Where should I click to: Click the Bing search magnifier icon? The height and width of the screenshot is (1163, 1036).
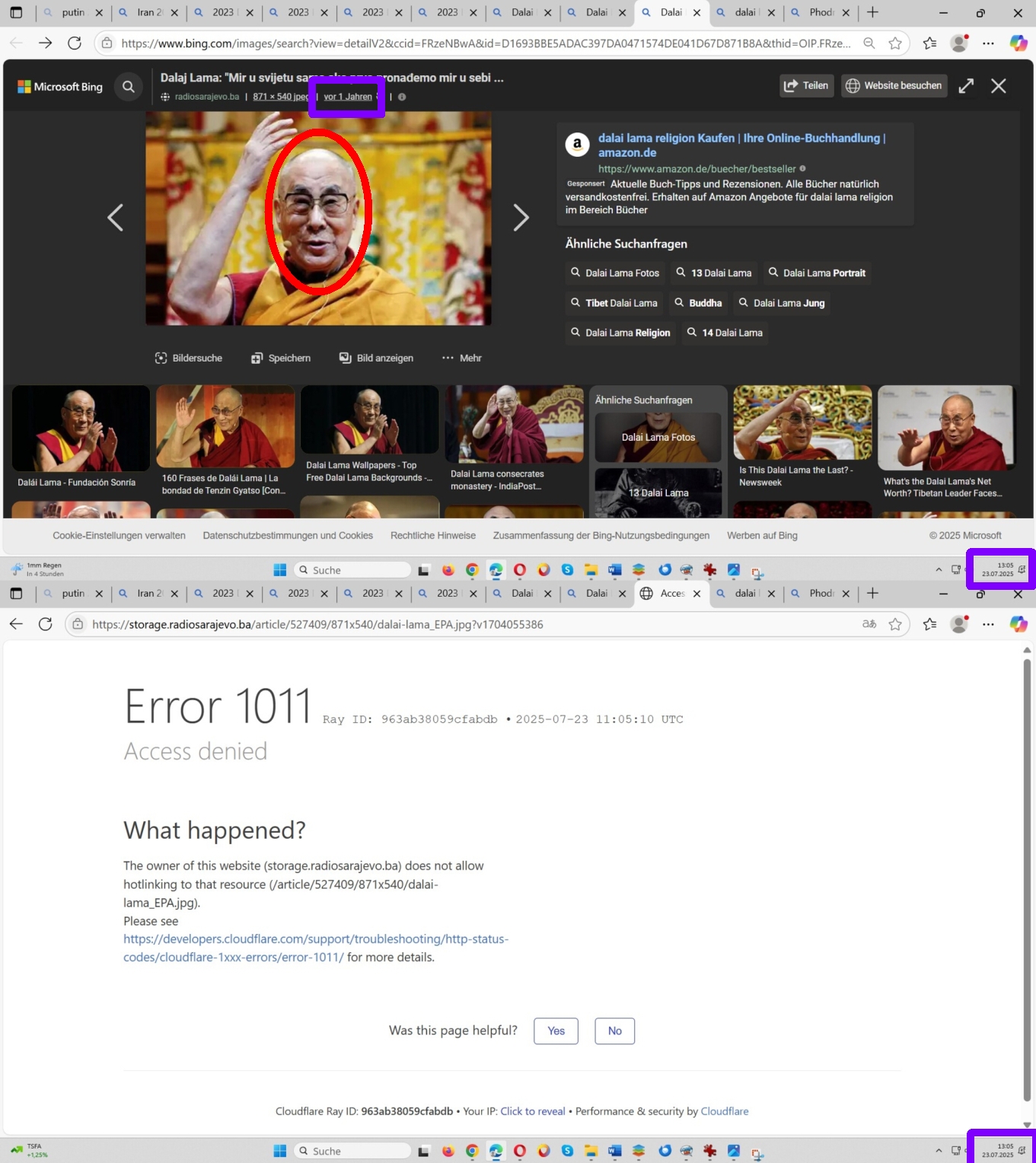pos(129,87)
